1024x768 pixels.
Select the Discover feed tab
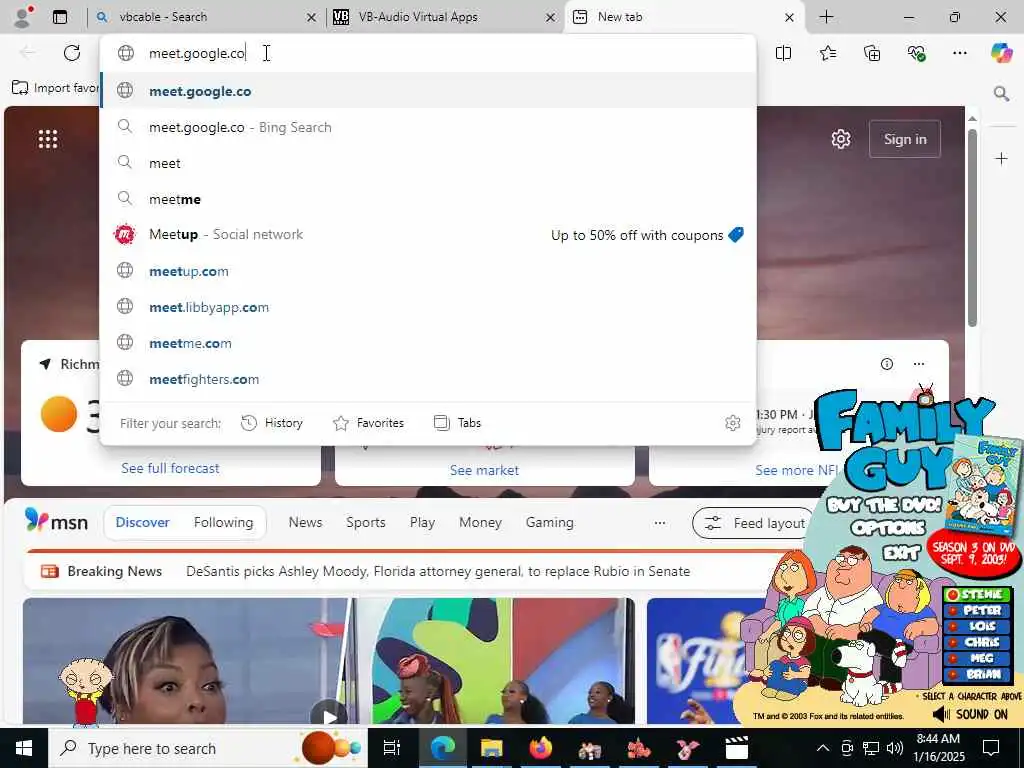[142, 522]
